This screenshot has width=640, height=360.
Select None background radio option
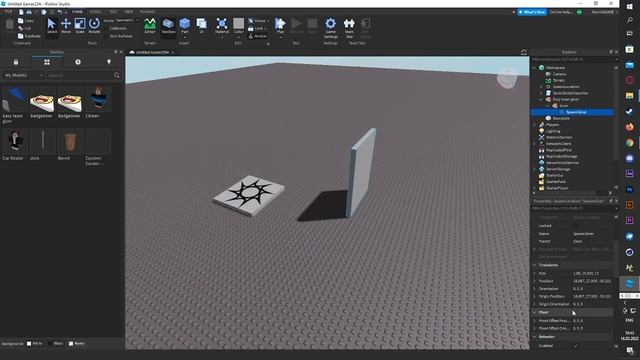pos(71,344)
